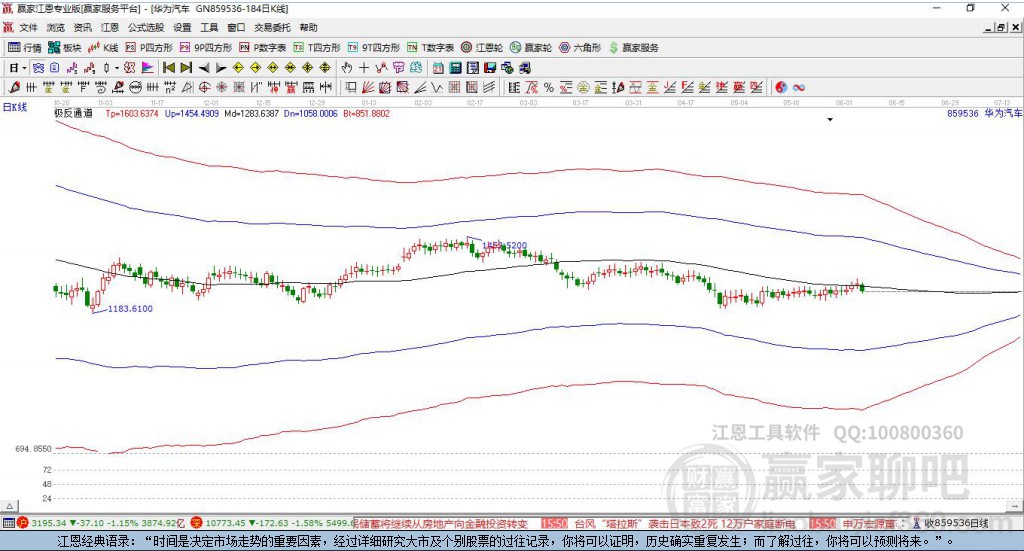Open the small black dropdown arrow on chart
1024x551 pixels.
(830, 119)
